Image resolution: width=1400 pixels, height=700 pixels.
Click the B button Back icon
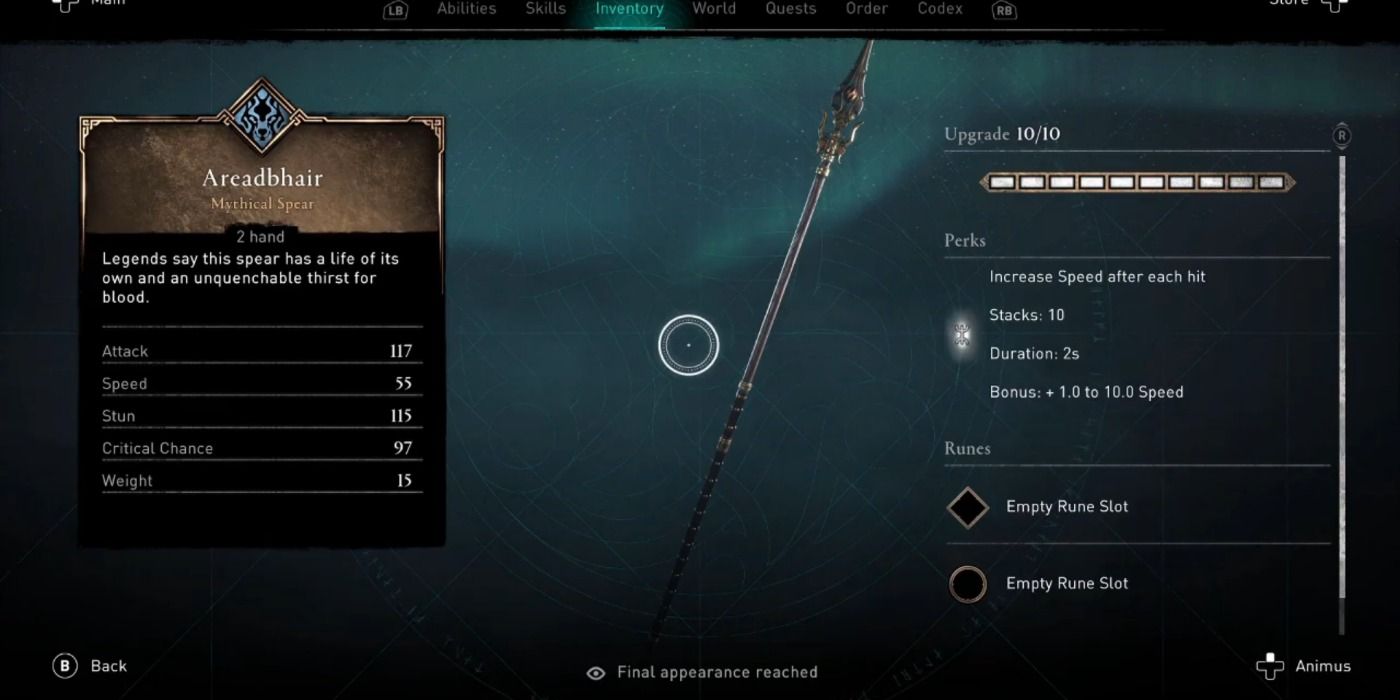66,666
